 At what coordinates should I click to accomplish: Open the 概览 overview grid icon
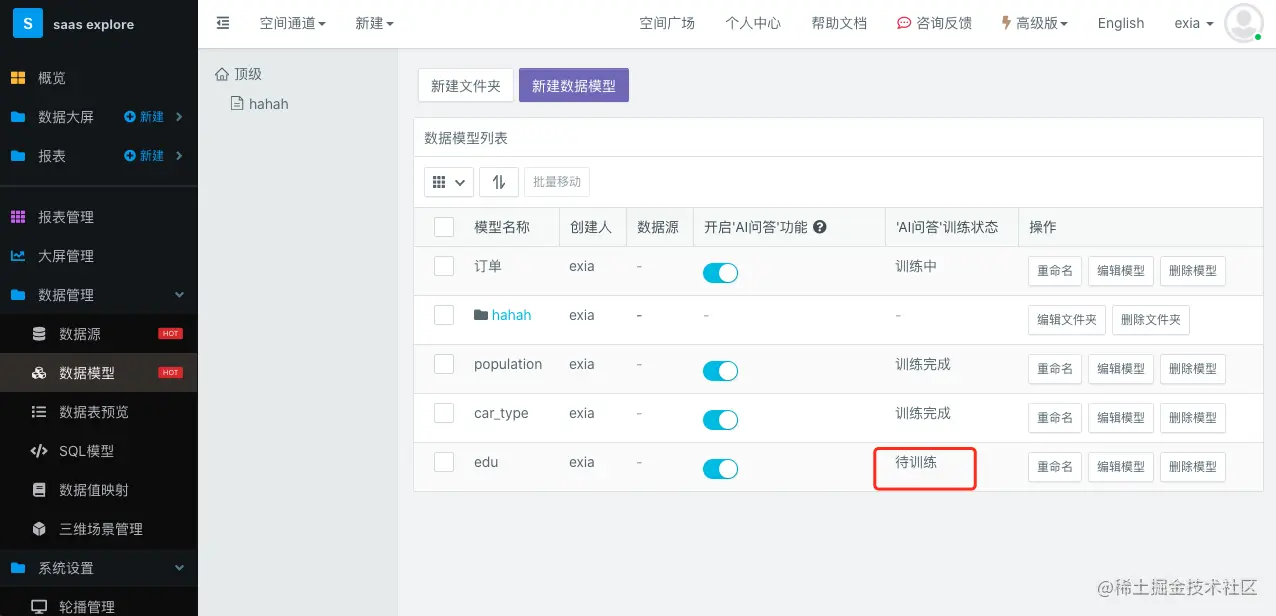point(18,78)
